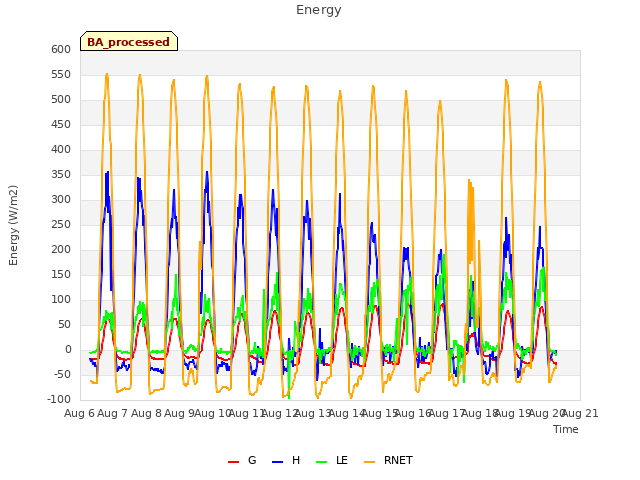Viewport: 640px width, 480px height.
Task: Select the G legend label
Action: pyautogui.click(x=252, y=460)
